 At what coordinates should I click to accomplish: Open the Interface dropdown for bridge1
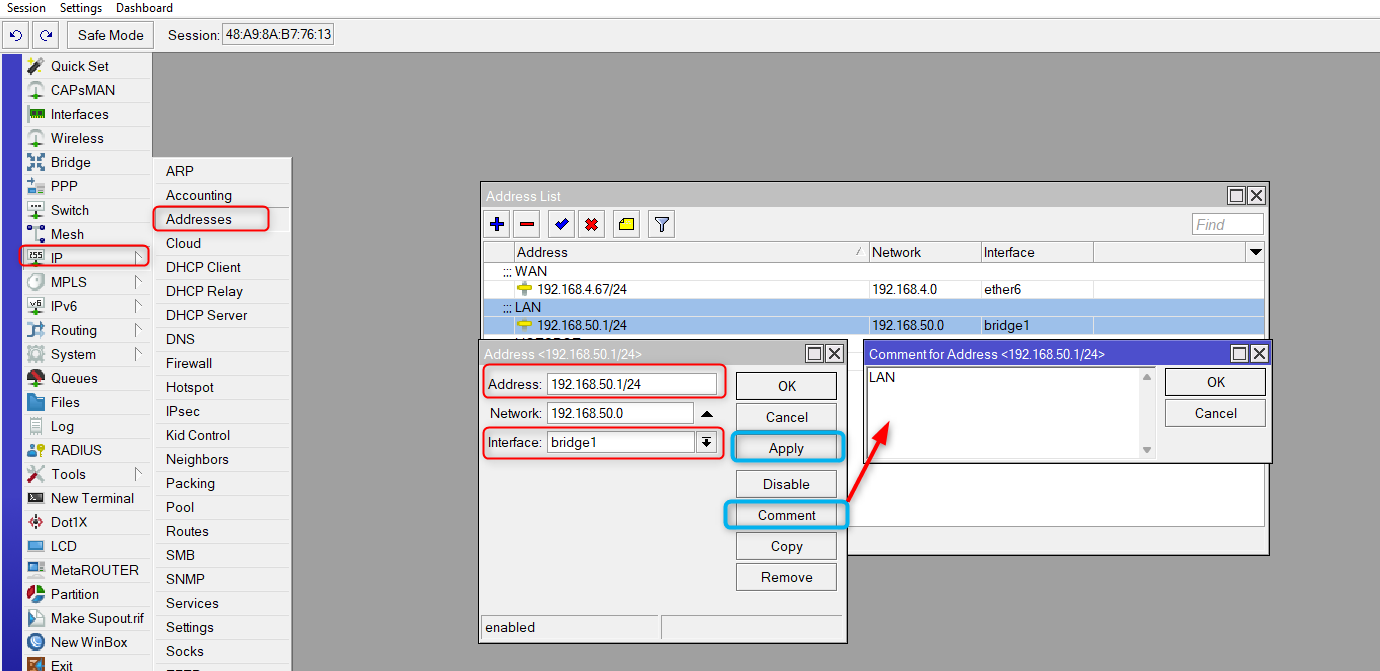click(x=707, y=442)
